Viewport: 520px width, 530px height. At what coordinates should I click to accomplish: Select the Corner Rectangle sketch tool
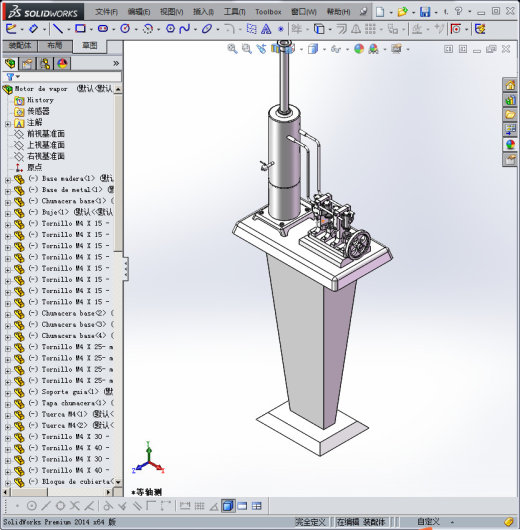80,29
